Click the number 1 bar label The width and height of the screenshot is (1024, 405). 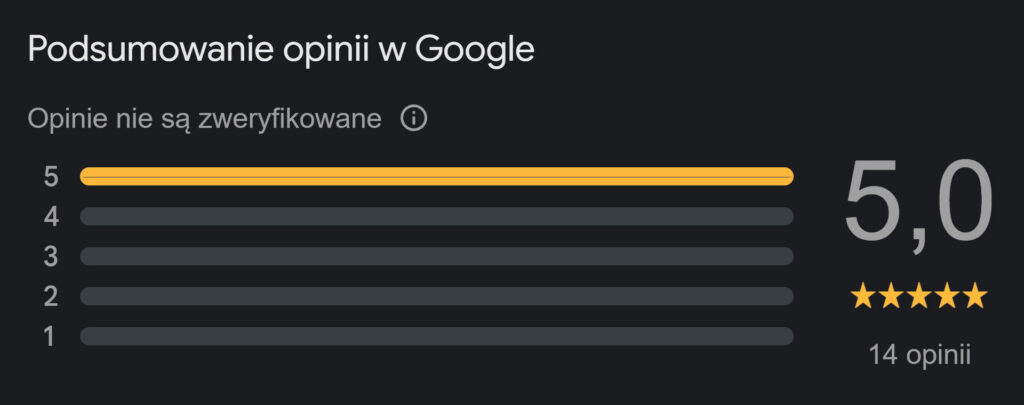(x=51, y=336)
